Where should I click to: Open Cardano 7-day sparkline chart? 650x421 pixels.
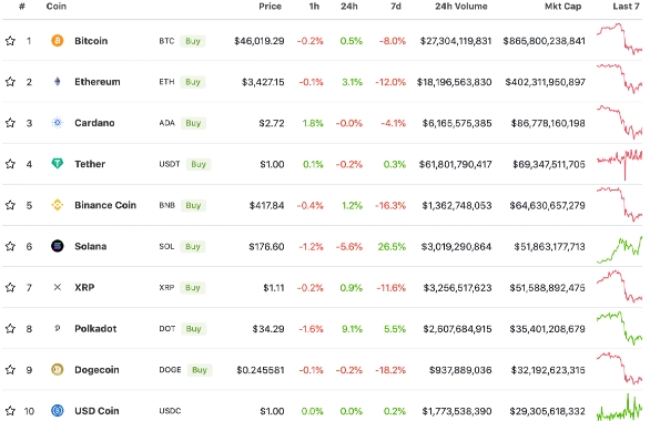pos(619,122)
